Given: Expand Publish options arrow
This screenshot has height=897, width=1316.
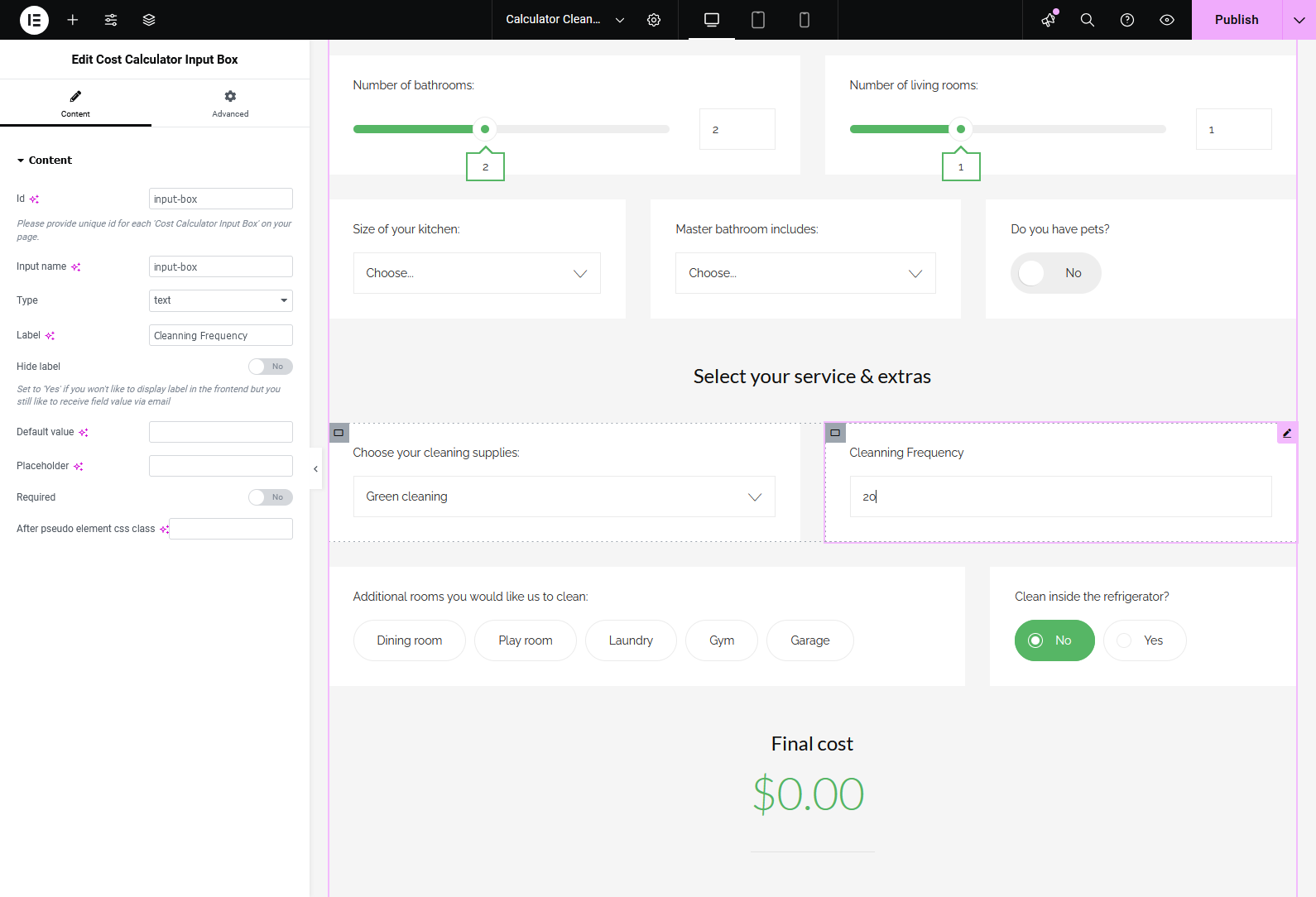Looking at the screenshot, I should (1299, 20).
